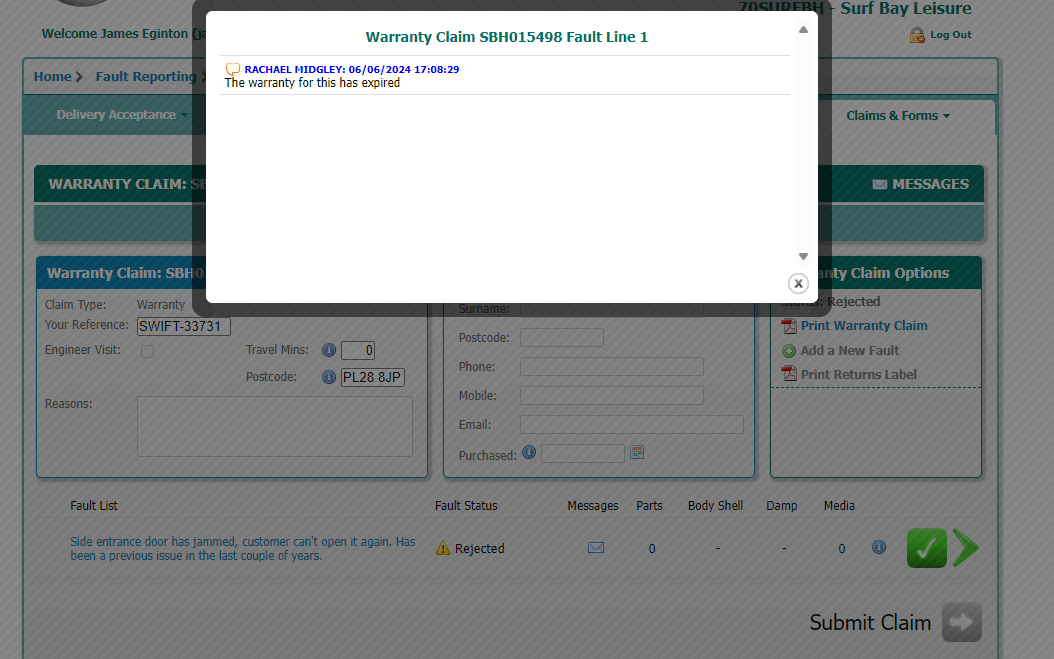This screenshot has width=1054, height=659.
Task: Click the Purchased info icon
Action: (529, 452)
